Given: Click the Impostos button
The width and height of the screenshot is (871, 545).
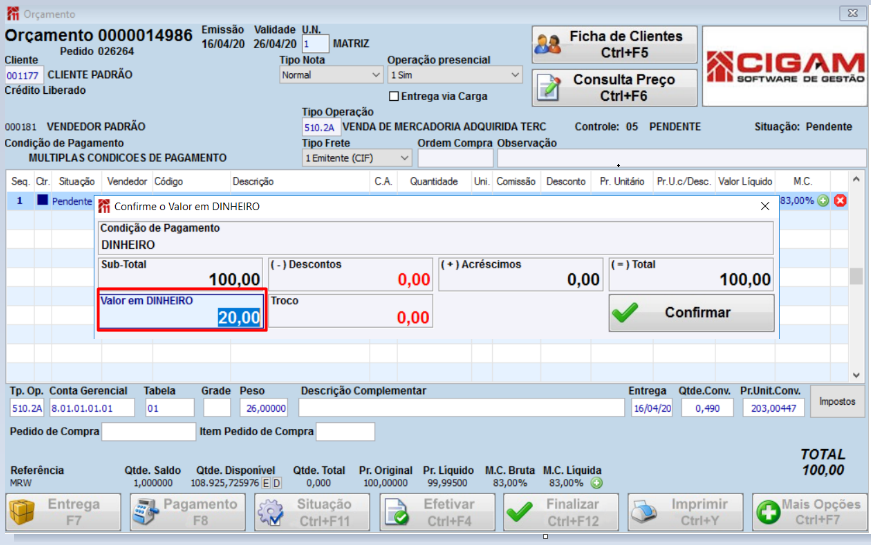Looking at the screenshot, I should click(x=837, y=401).
